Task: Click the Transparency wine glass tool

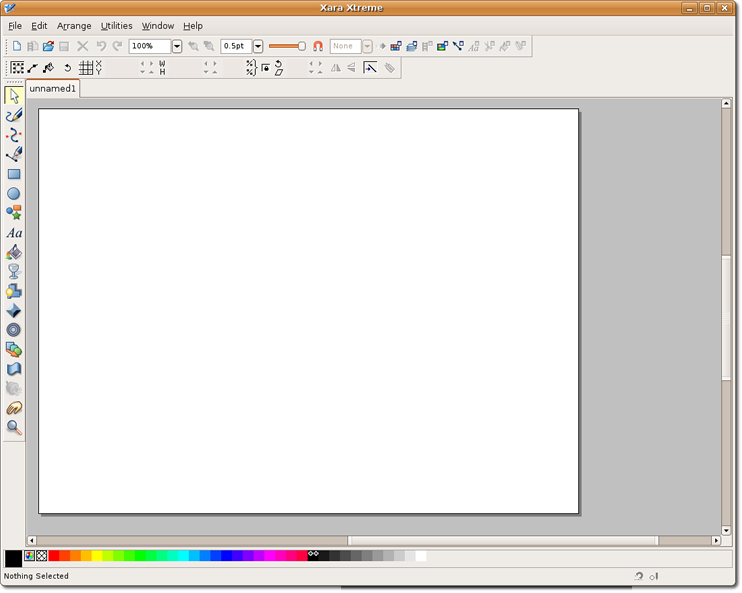Action: pos(14,271)
